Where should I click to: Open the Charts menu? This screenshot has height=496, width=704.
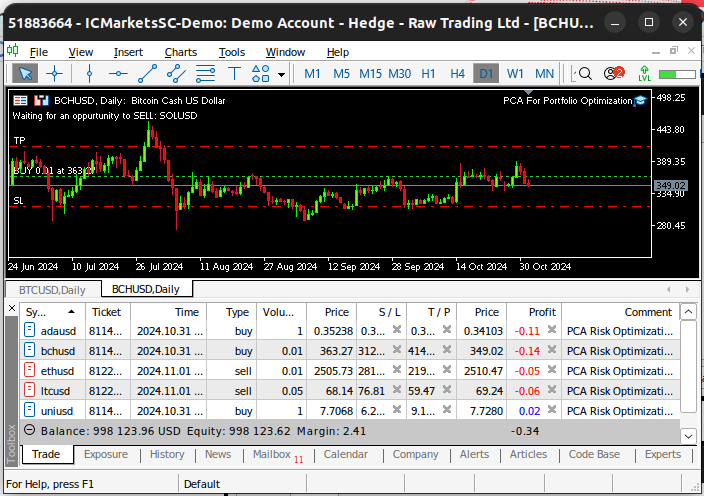180,53
